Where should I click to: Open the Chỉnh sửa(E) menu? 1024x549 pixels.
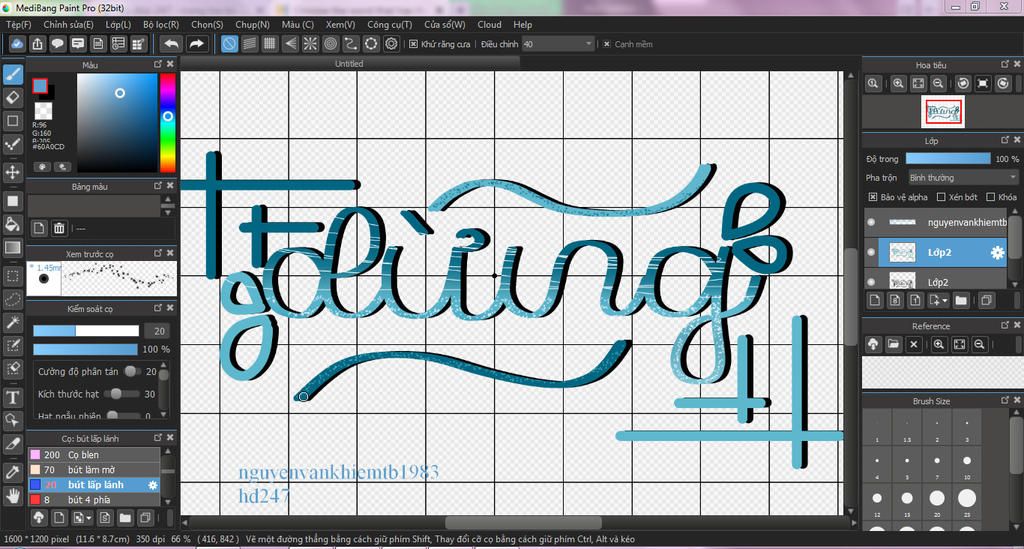point(68,24)
